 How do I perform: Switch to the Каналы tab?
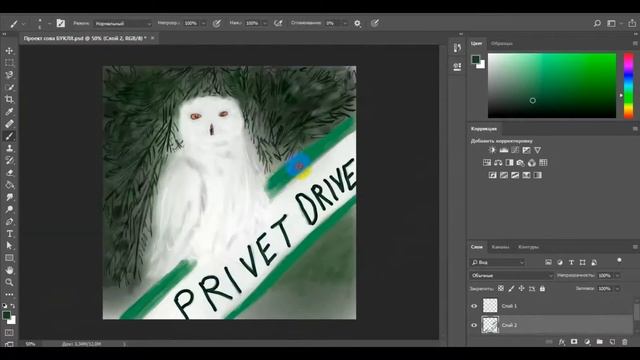500,247
